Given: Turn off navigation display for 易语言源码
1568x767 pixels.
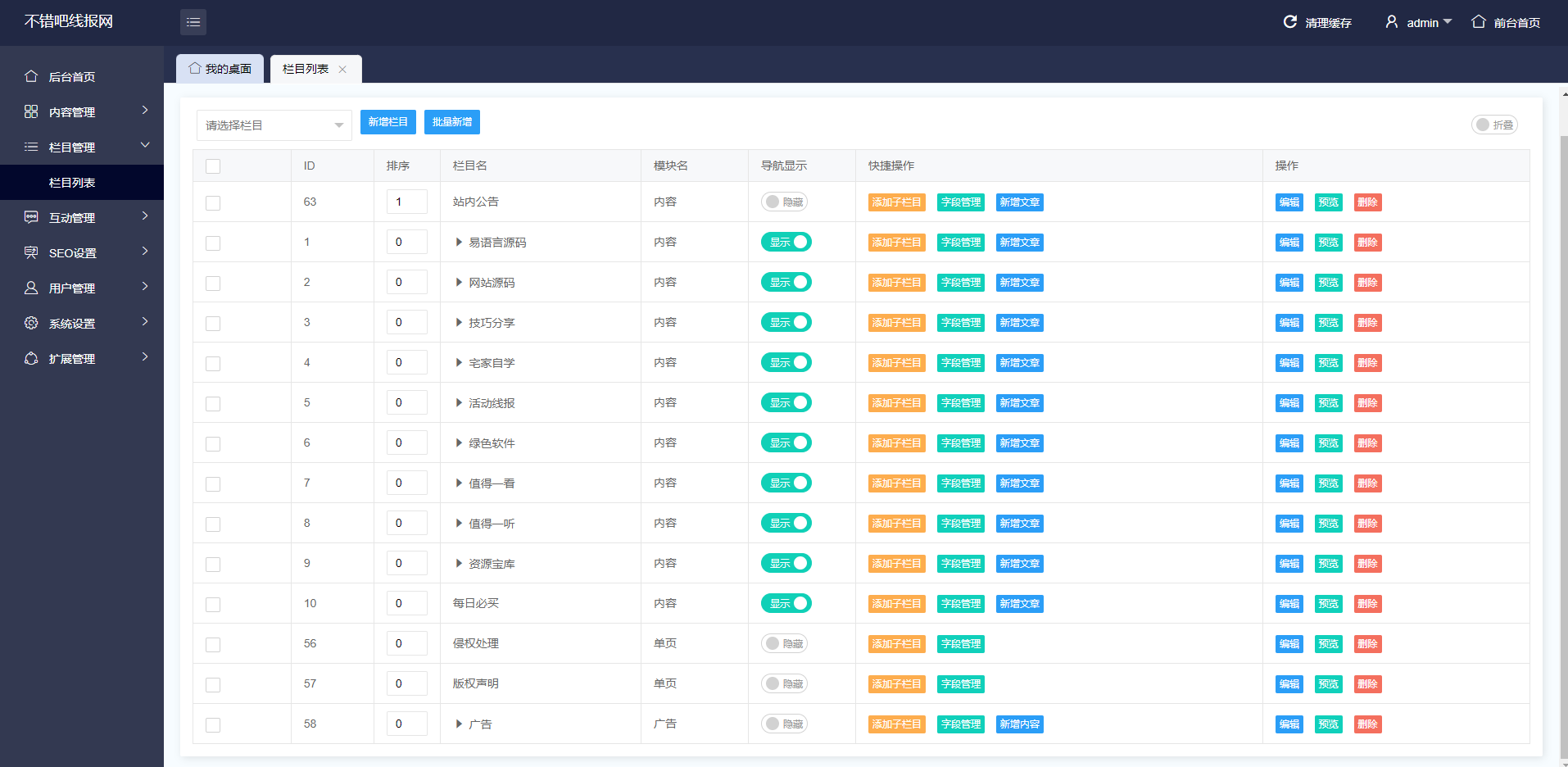Looking at the screenshot, I should point(786,242).
